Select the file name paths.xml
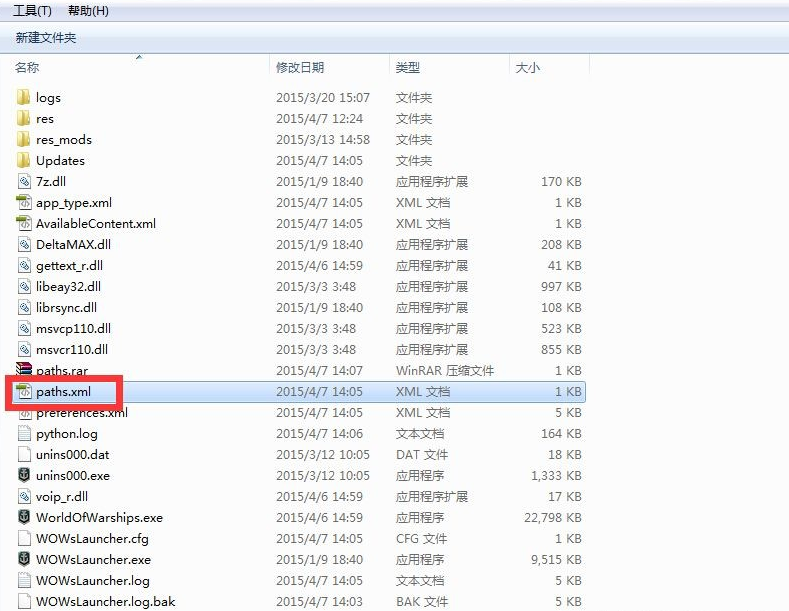The image size is (789, 611). [x=63, y=392]
